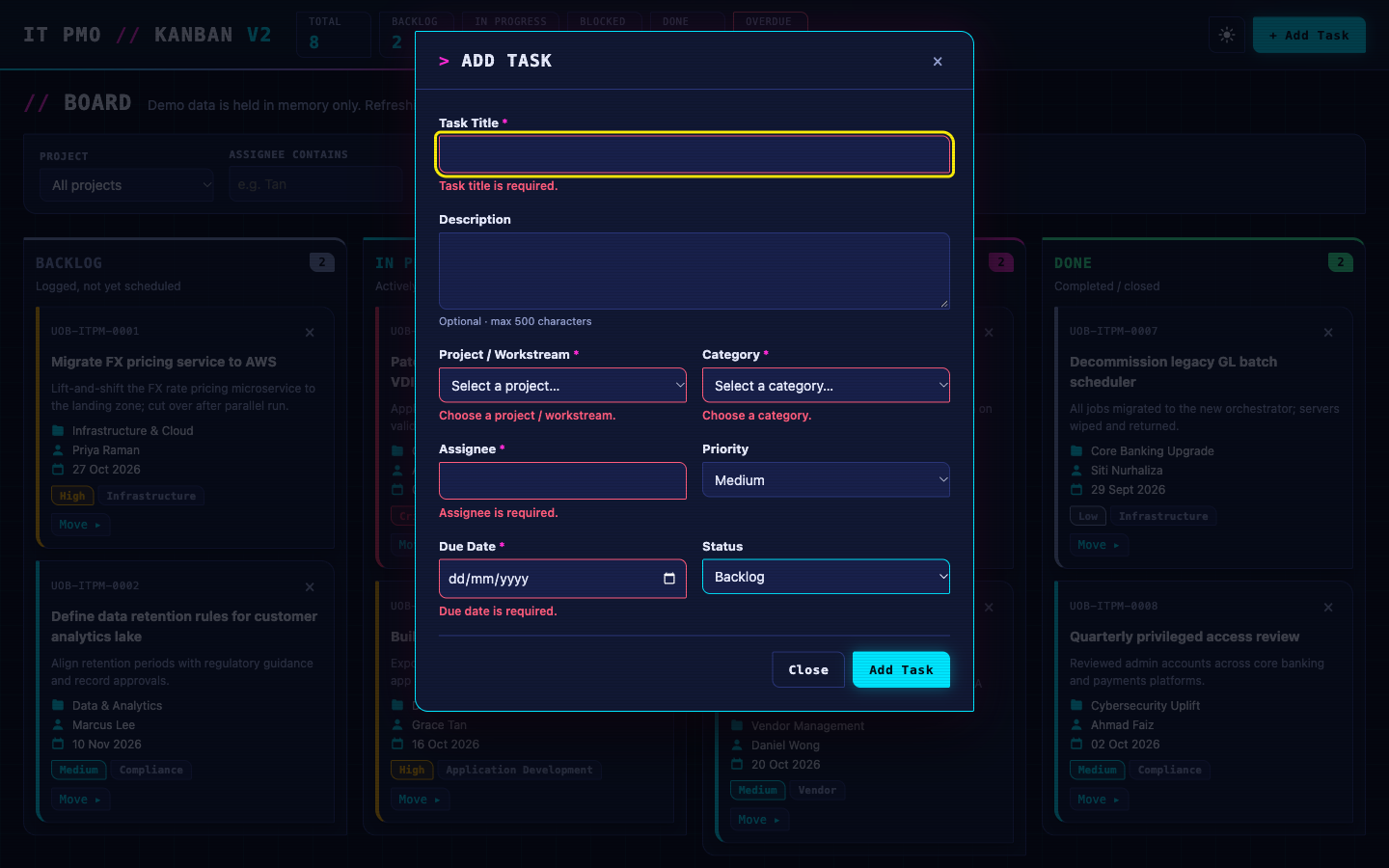This screenshot has height=868, width=1389.
Task: Delete card UOB-ITPM-0001 with its X icon
Action: 310,333
